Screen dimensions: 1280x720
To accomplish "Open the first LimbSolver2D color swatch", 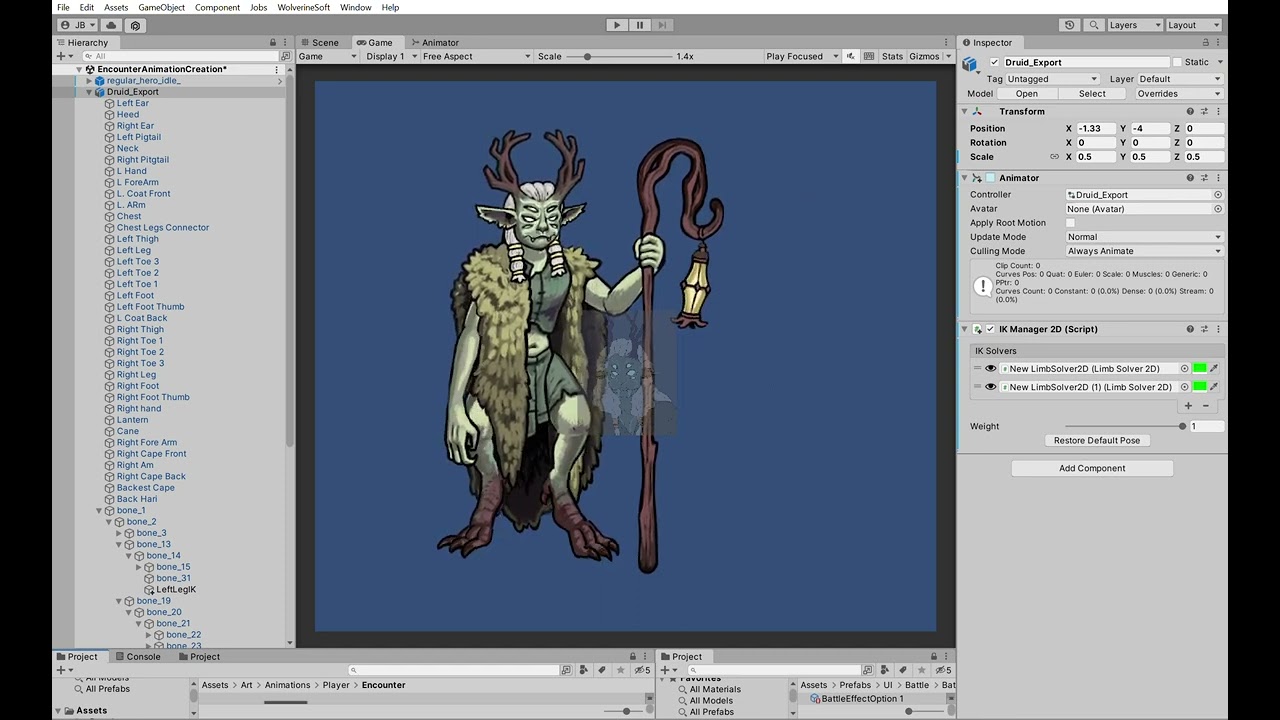I will tap(1199, 368).
